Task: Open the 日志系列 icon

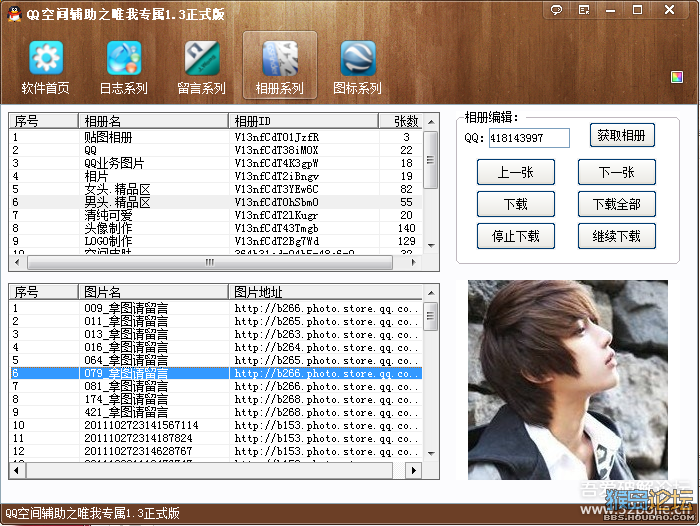Action: click(124, 58)
